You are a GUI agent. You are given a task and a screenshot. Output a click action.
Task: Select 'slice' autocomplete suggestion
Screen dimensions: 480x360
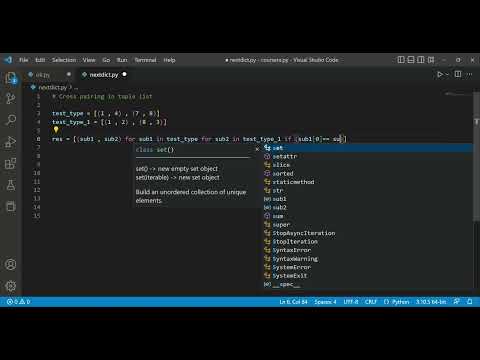367,165
